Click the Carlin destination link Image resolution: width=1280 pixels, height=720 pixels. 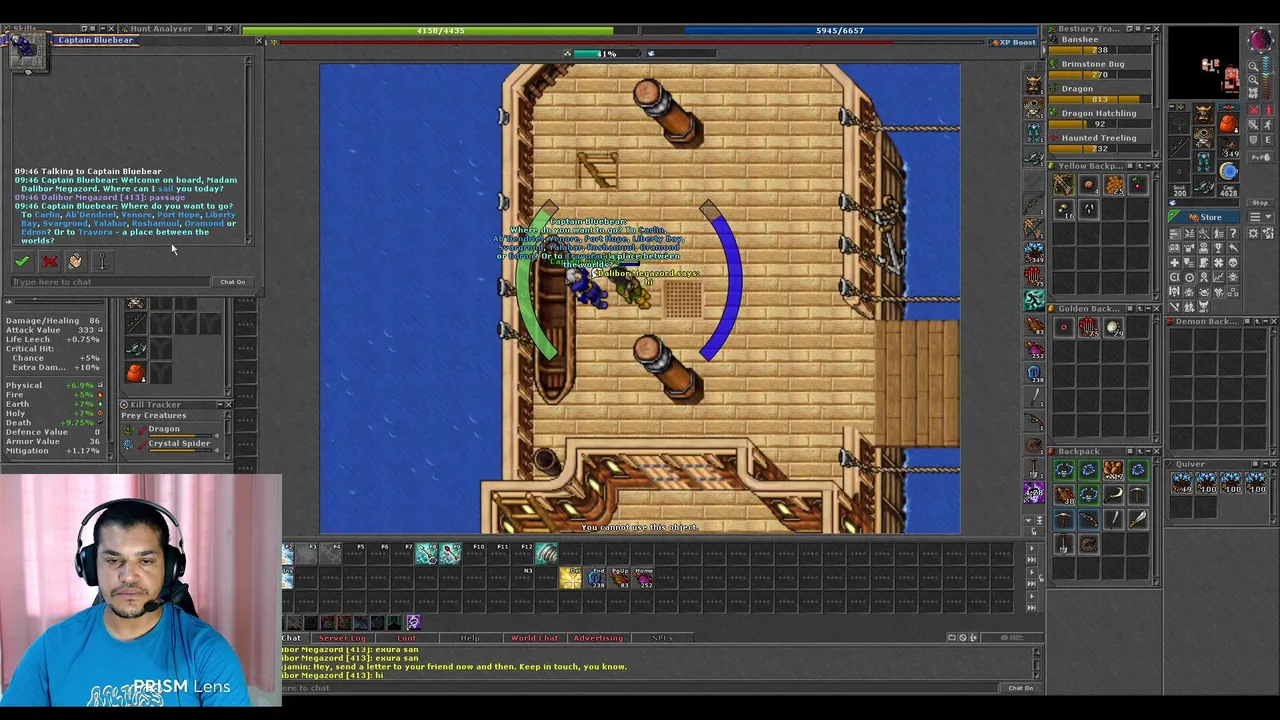tap(47, 215)
